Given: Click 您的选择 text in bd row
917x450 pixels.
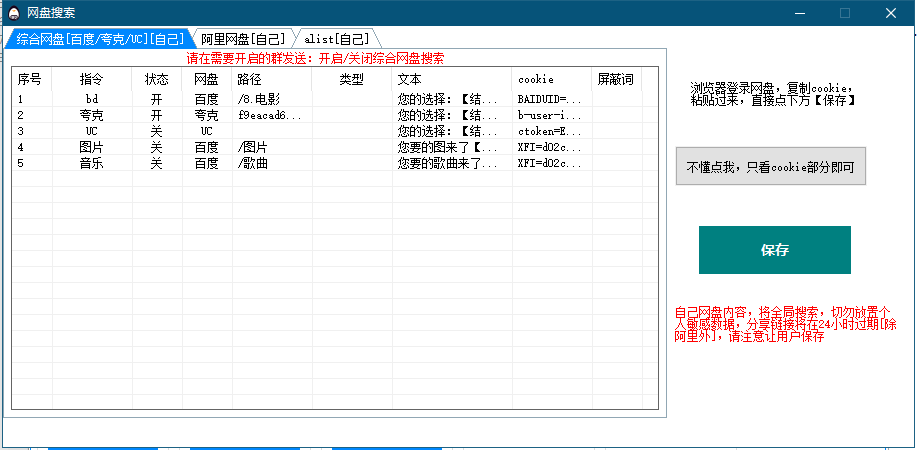Looking at the screenshot, I should tap(452, 99).
